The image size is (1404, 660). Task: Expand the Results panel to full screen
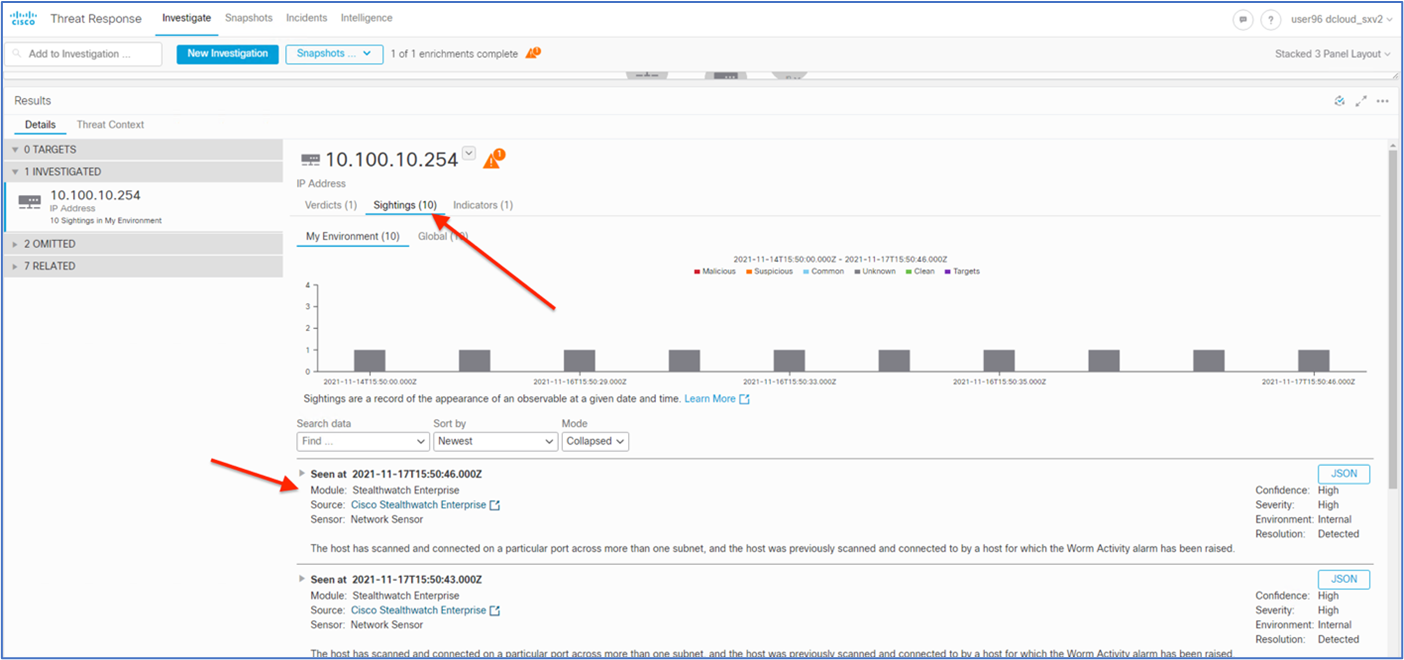1361,101
